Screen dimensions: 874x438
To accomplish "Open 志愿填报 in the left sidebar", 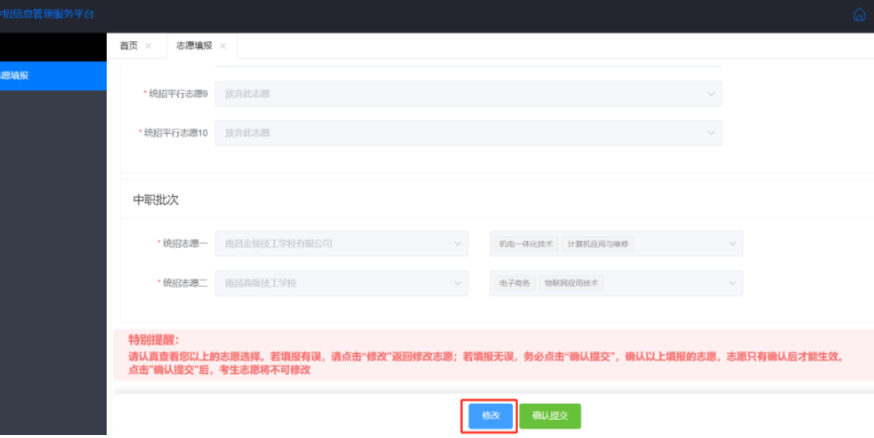I will tap(30, 75).
